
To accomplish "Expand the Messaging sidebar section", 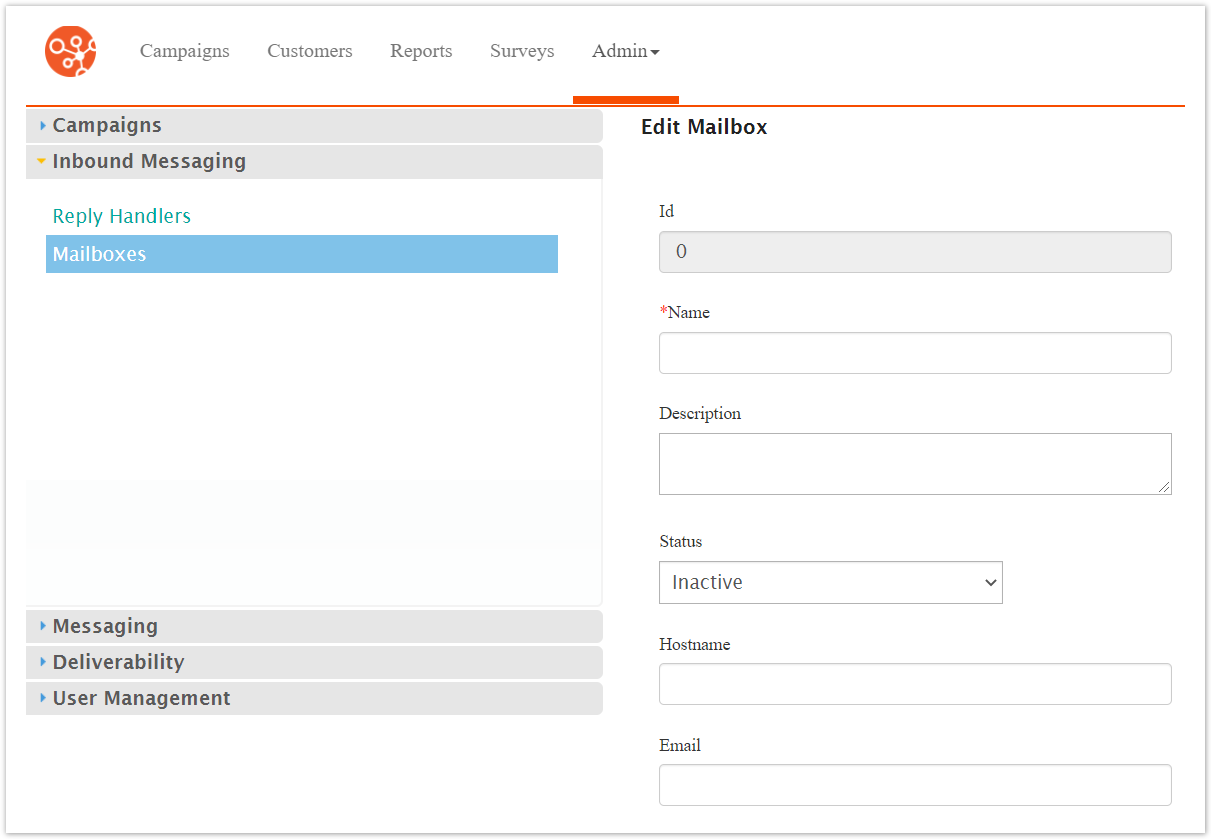I will pos(105,626).
